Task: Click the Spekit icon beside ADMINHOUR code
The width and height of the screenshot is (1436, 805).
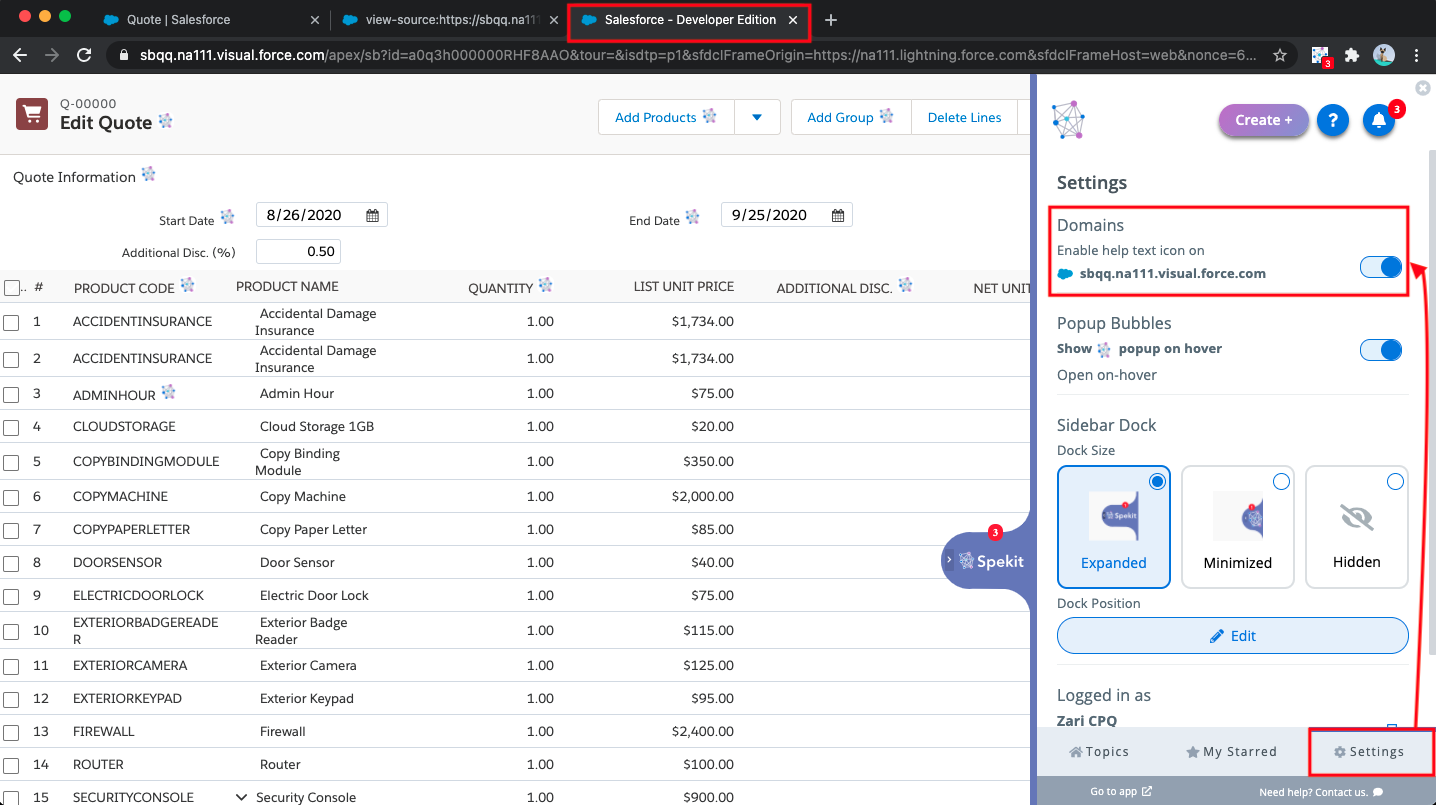Action: [x=169, y=391]
